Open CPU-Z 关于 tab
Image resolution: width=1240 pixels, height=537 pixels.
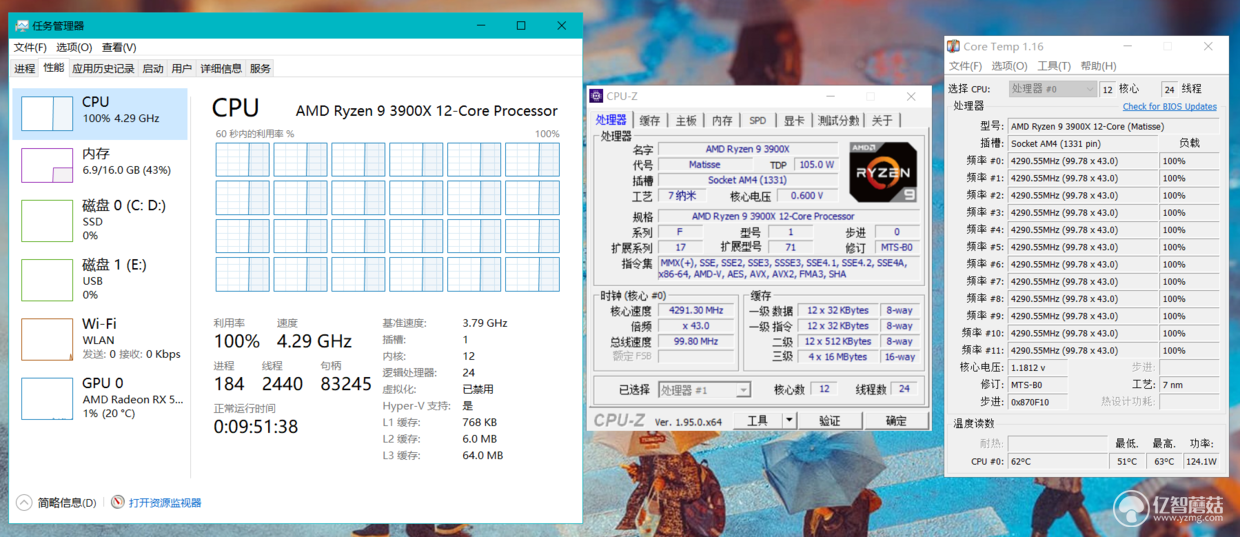(x=881, y=120)
